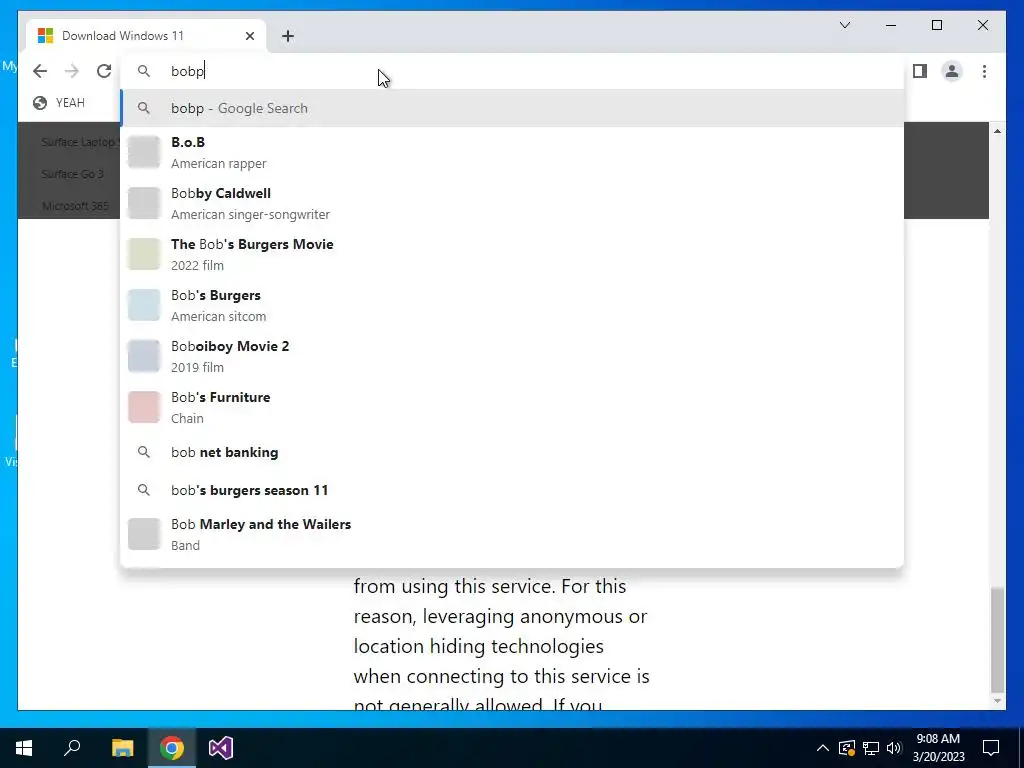Click B.o.B suggestion thumbnail image
Viewport: 1024px width, 768px height.
(x=144, y=152)
